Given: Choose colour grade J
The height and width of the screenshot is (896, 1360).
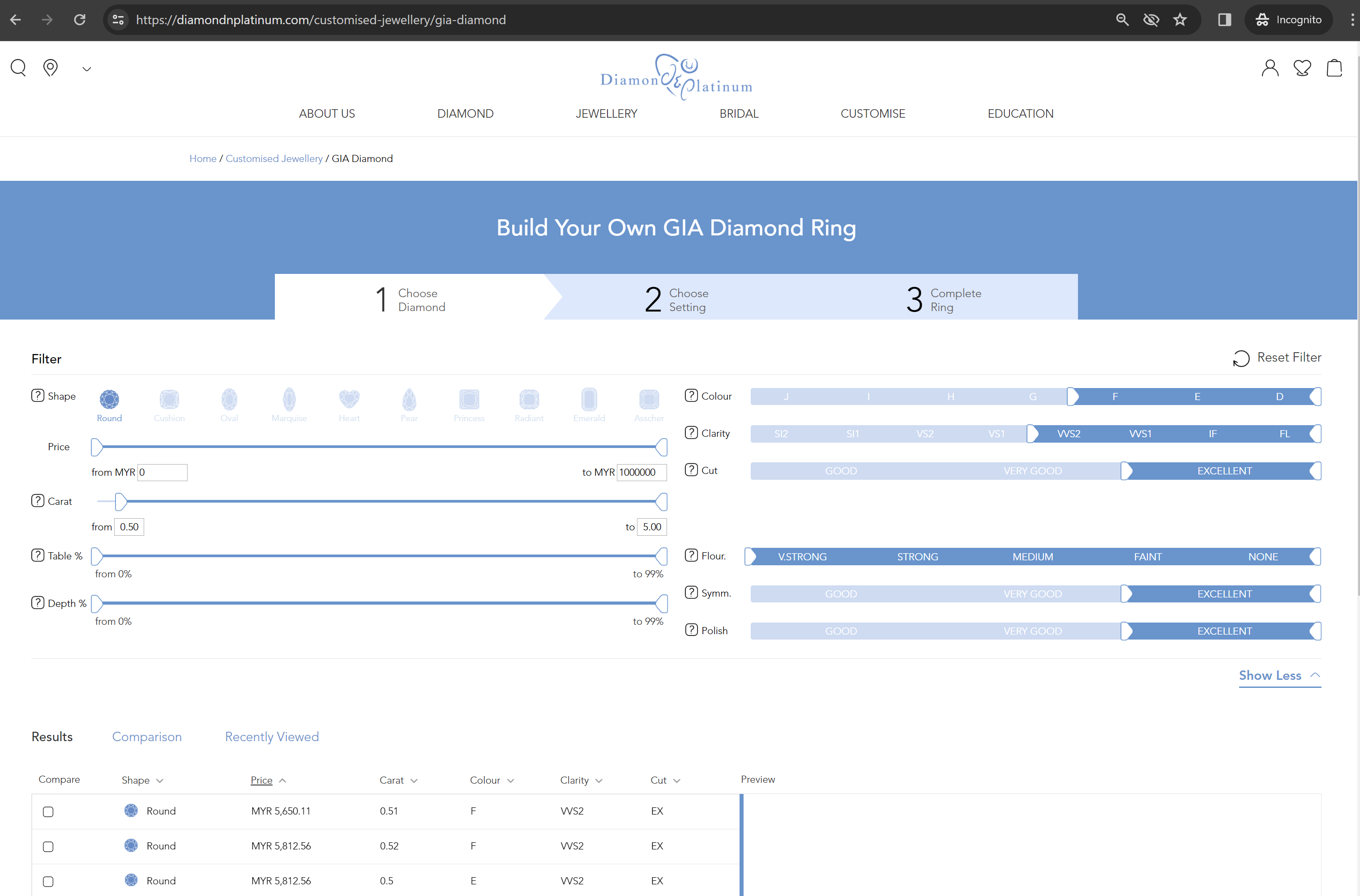Looking at the screenshot, I should 786,397.
